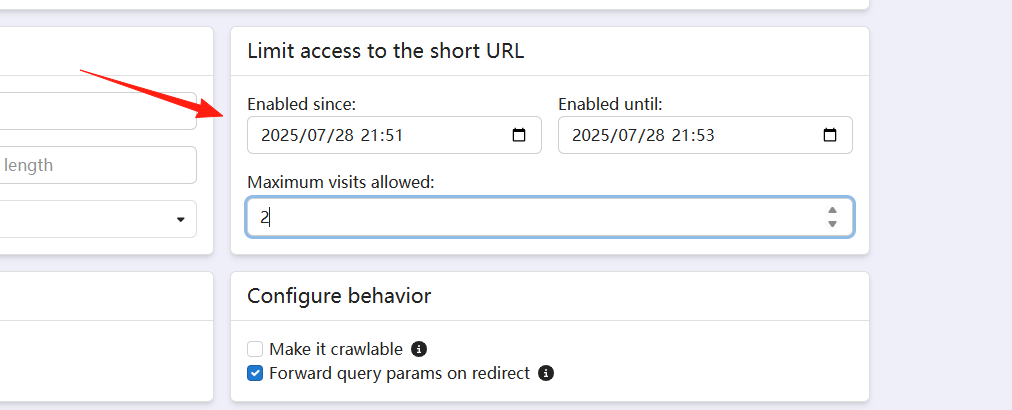Decrease maximum visits with the down arrow
Screen dimensions: 1012x410
[x=833, y=223]
